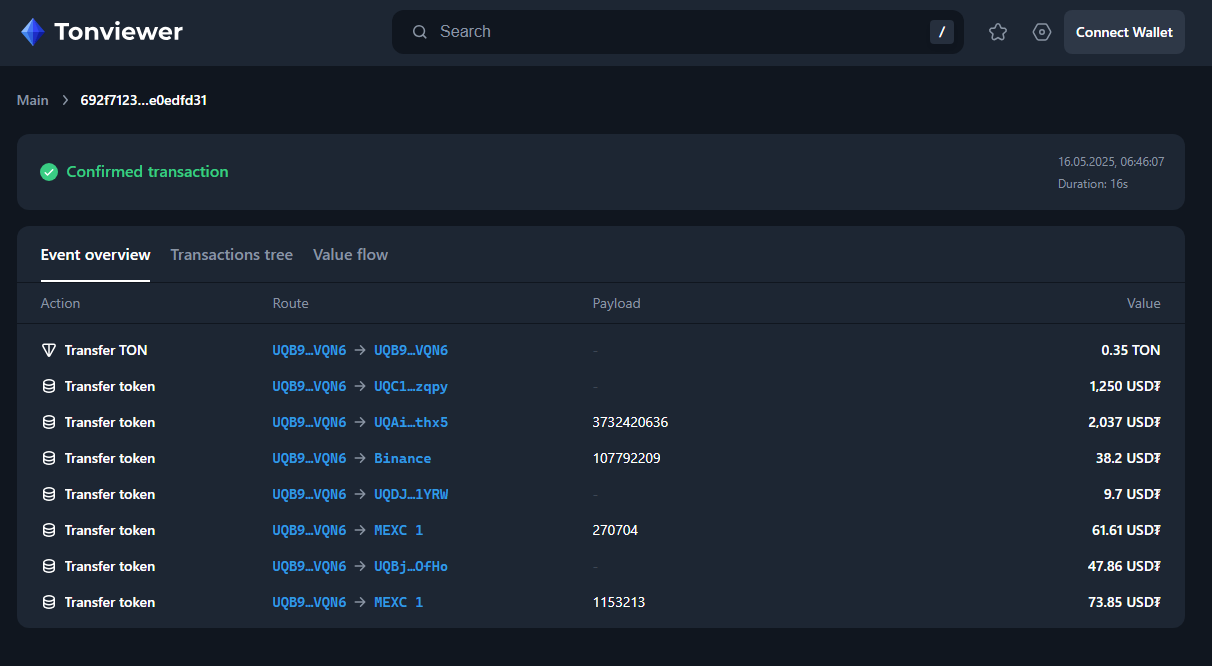1212x666 pixels.
Task: Click the Connect Wallet button
Action: pos(1124,32)
